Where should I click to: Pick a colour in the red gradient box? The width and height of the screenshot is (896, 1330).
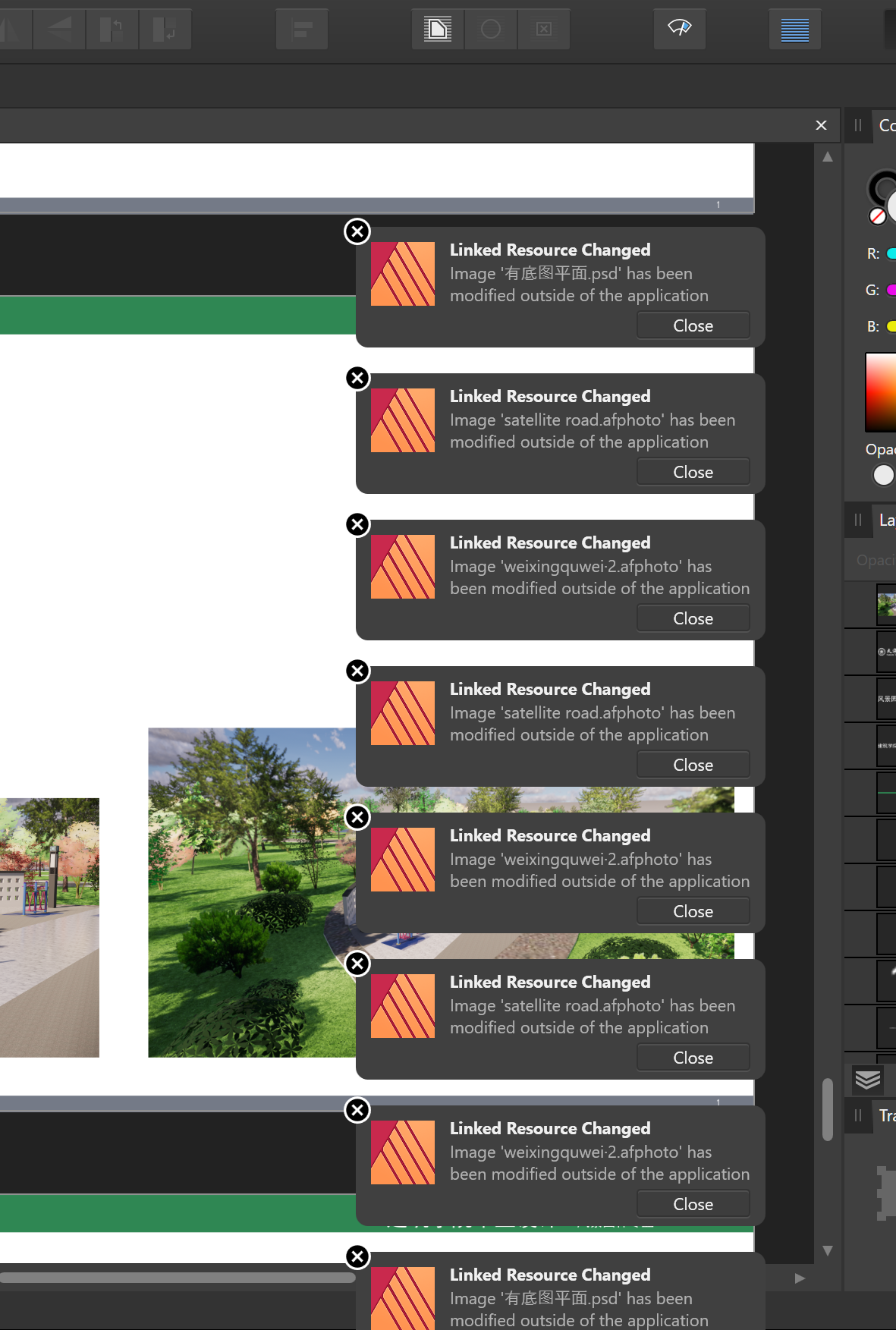point(881,392)
